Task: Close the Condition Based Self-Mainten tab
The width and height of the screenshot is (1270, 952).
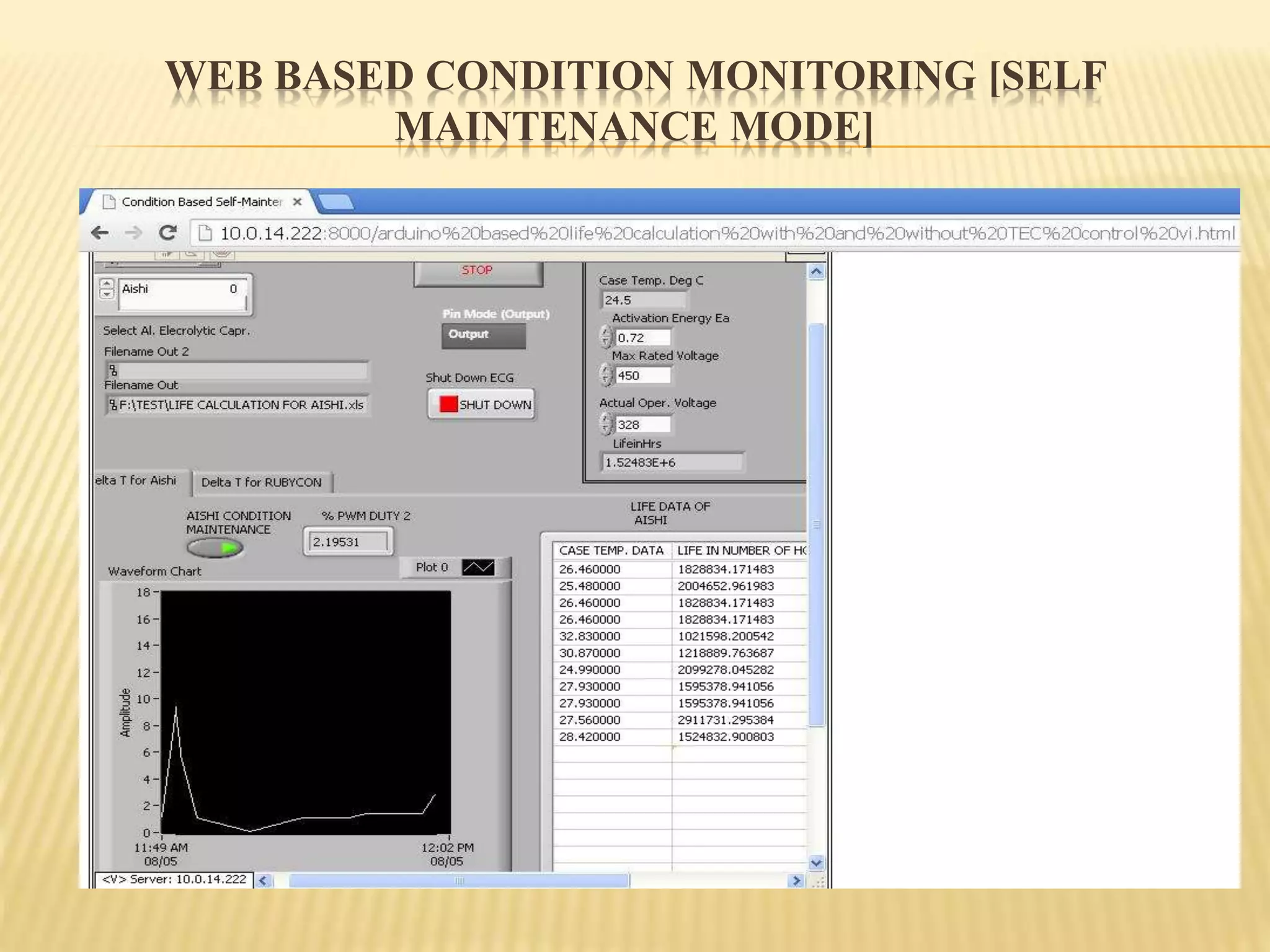Action: (x=297, y=201)
